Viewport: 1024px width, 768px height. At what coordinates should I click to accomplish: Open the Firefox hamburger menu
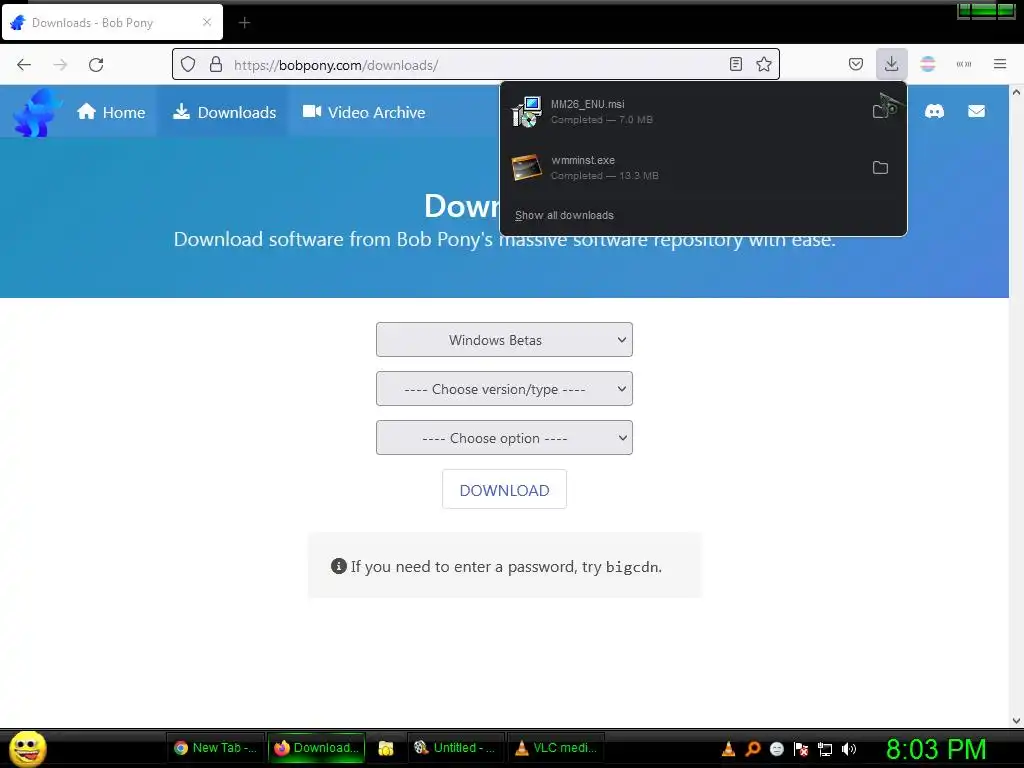(x=1000, y=64)
